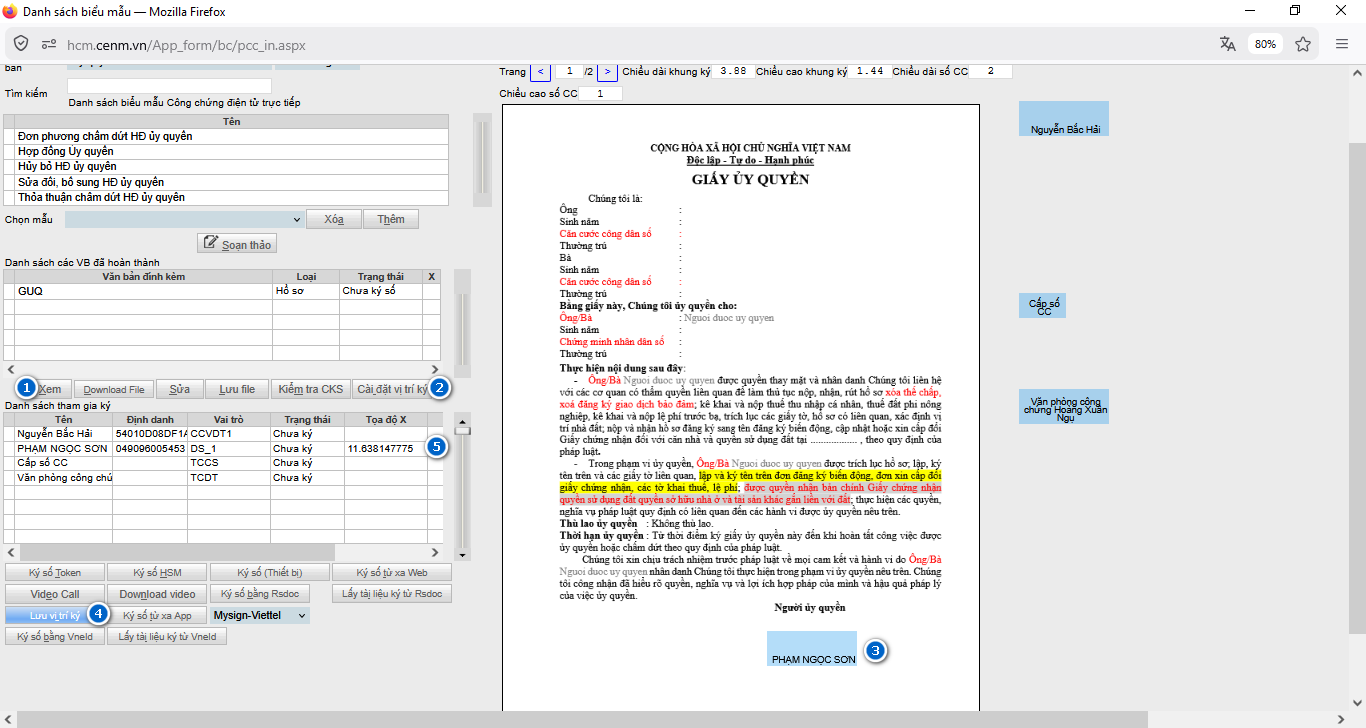Click attached documents horizontal scrollbar left arrow
Viewport: 1366px width, 728px height.
[10, 370]
